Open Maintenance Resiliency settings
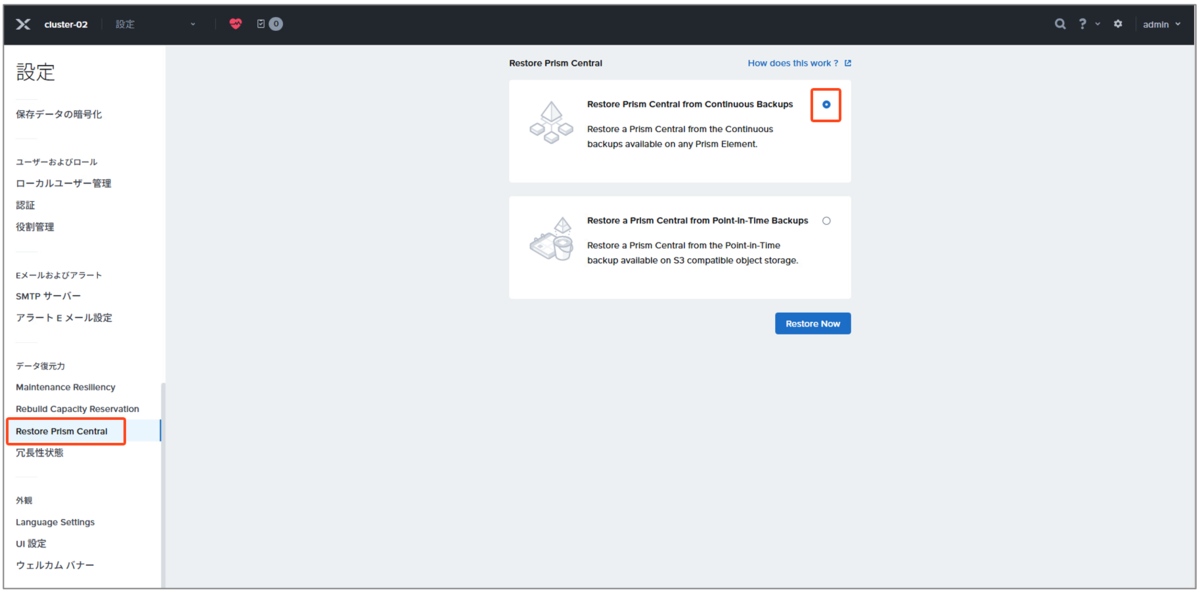 [66, 387]
